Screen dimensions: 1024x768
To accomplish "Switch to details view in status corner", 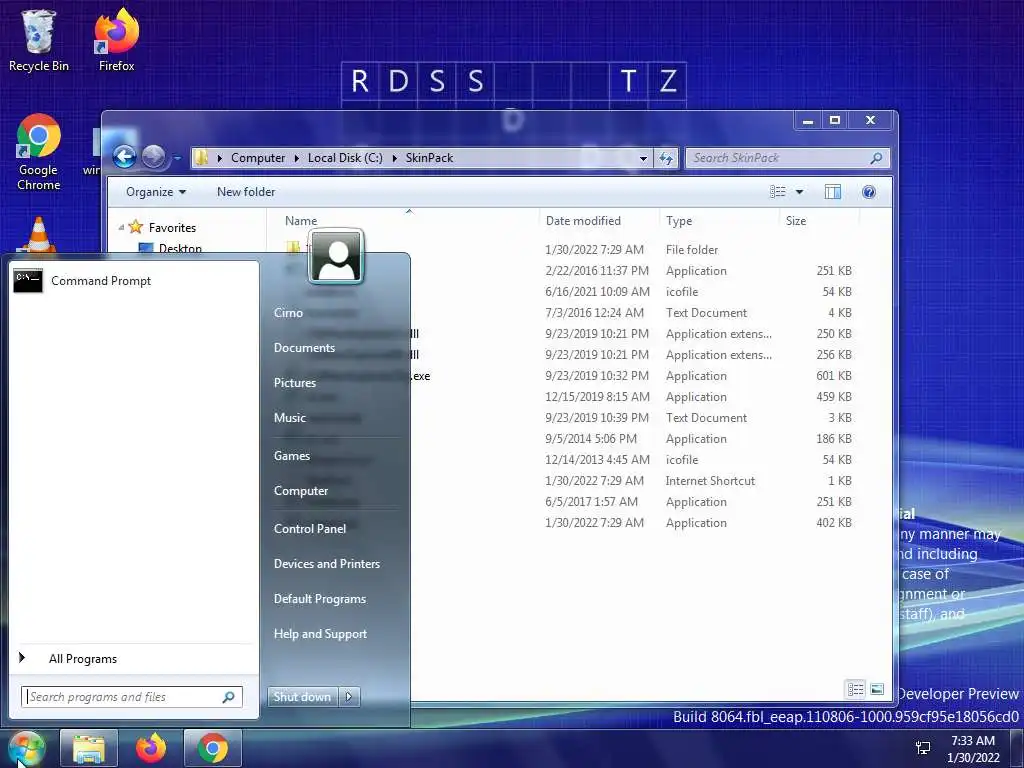I will 856,689.
